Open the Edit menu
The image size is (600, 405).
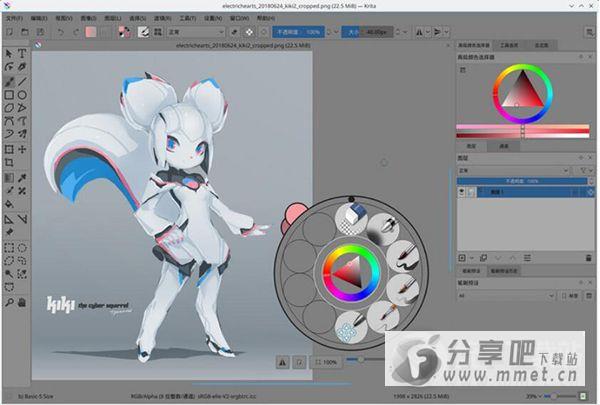pos(39,18)
